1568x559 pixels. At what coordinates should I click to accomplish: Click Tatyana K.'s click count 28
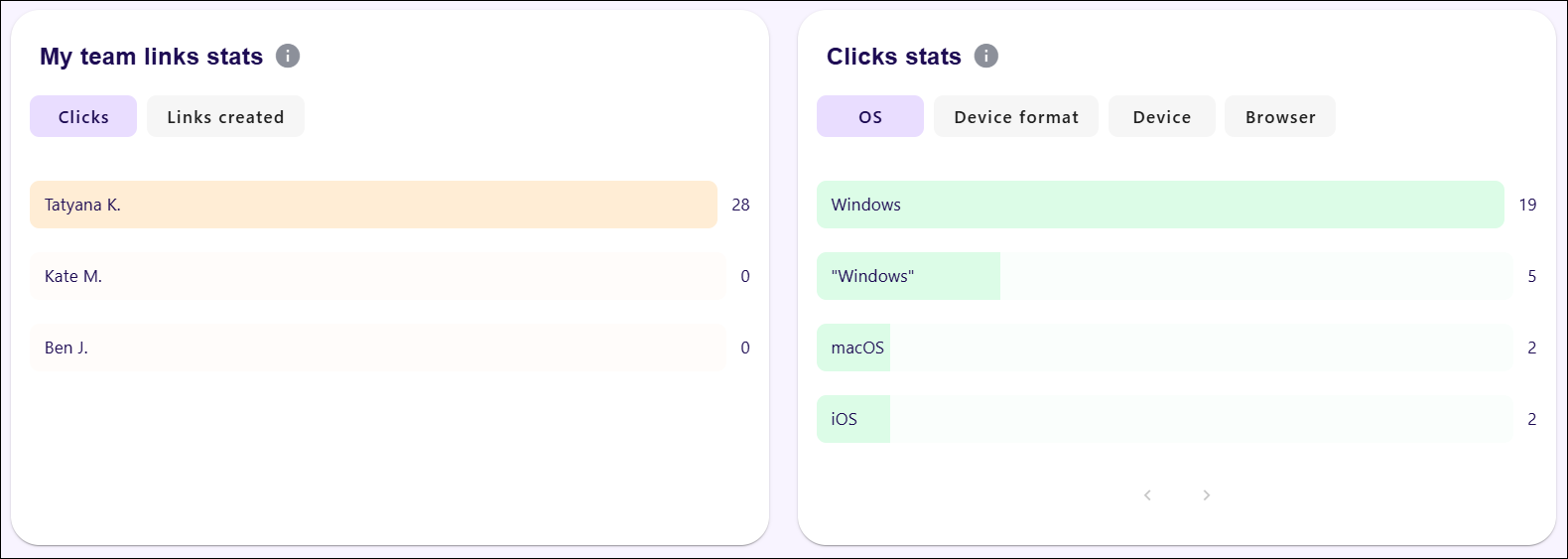[740, 205]
